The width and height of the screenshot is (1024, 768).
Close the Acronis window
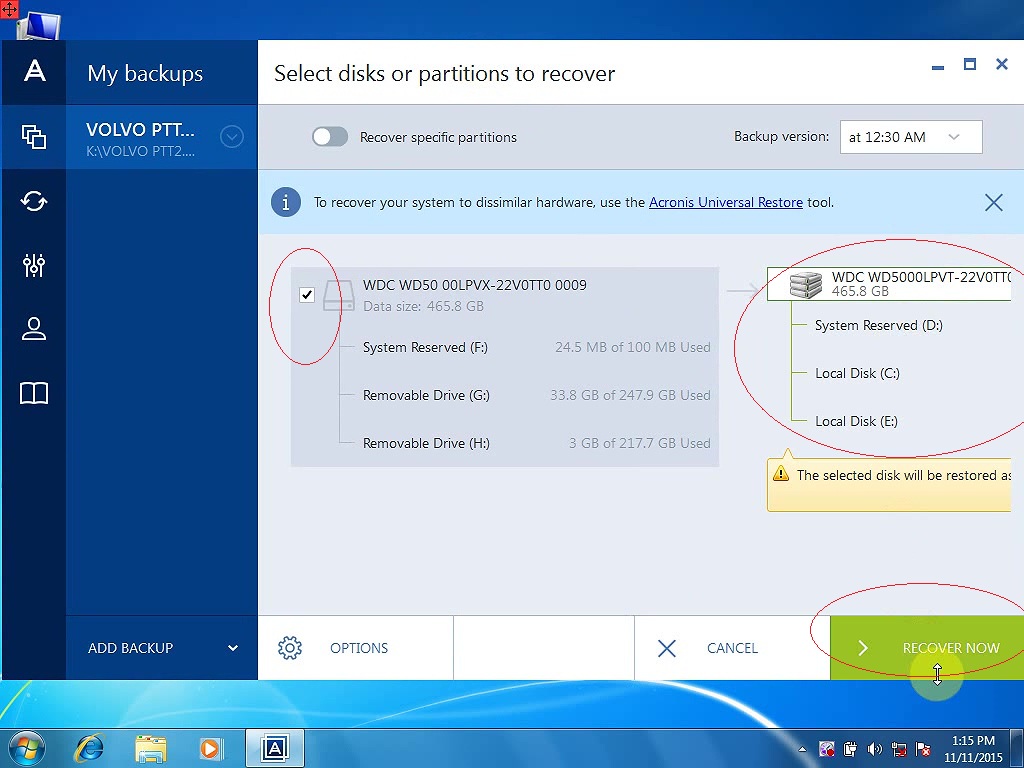1001,64
